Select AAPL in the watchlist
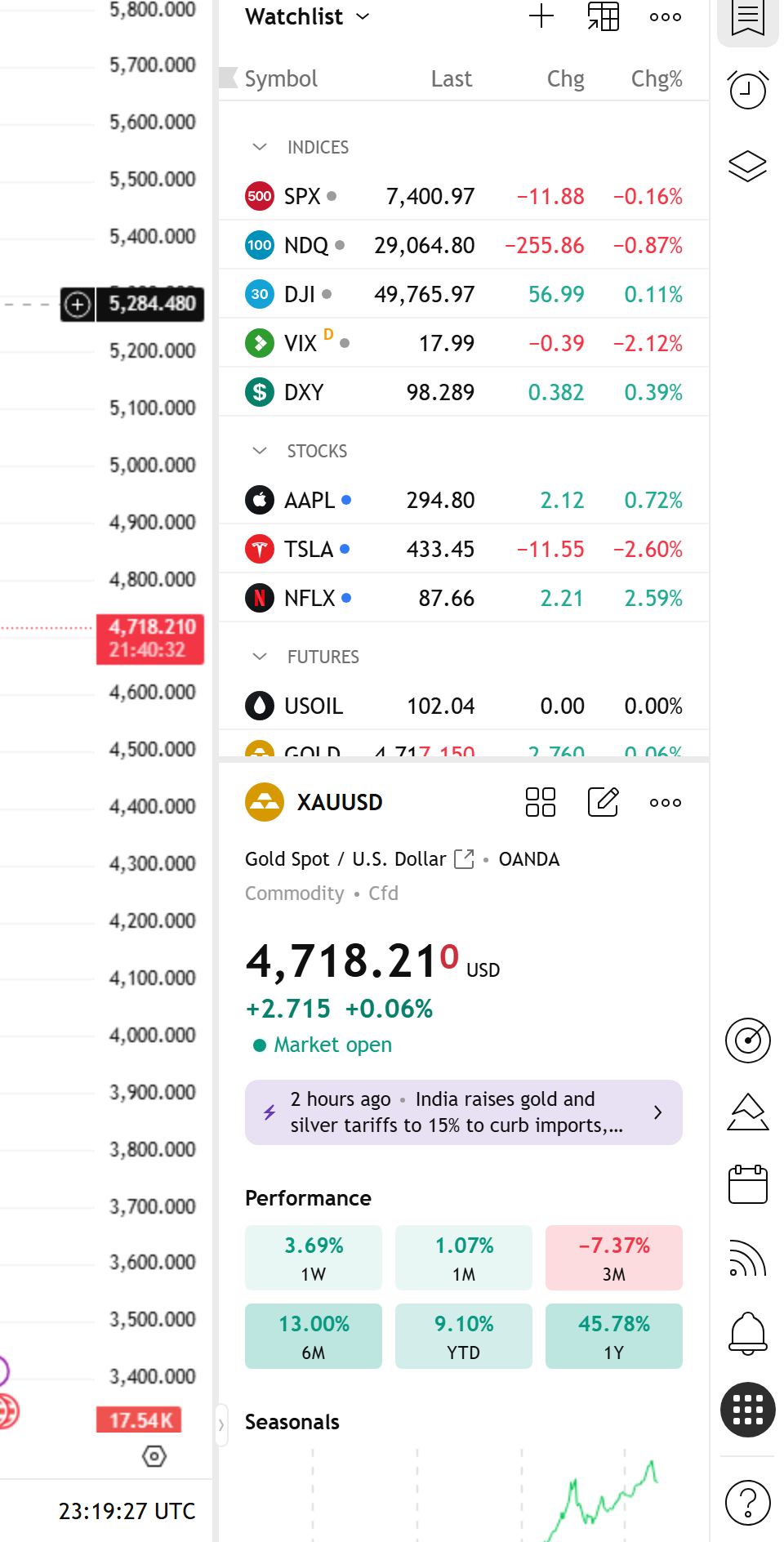Viewport: 784px width, 1542px height. click(464, 500)
